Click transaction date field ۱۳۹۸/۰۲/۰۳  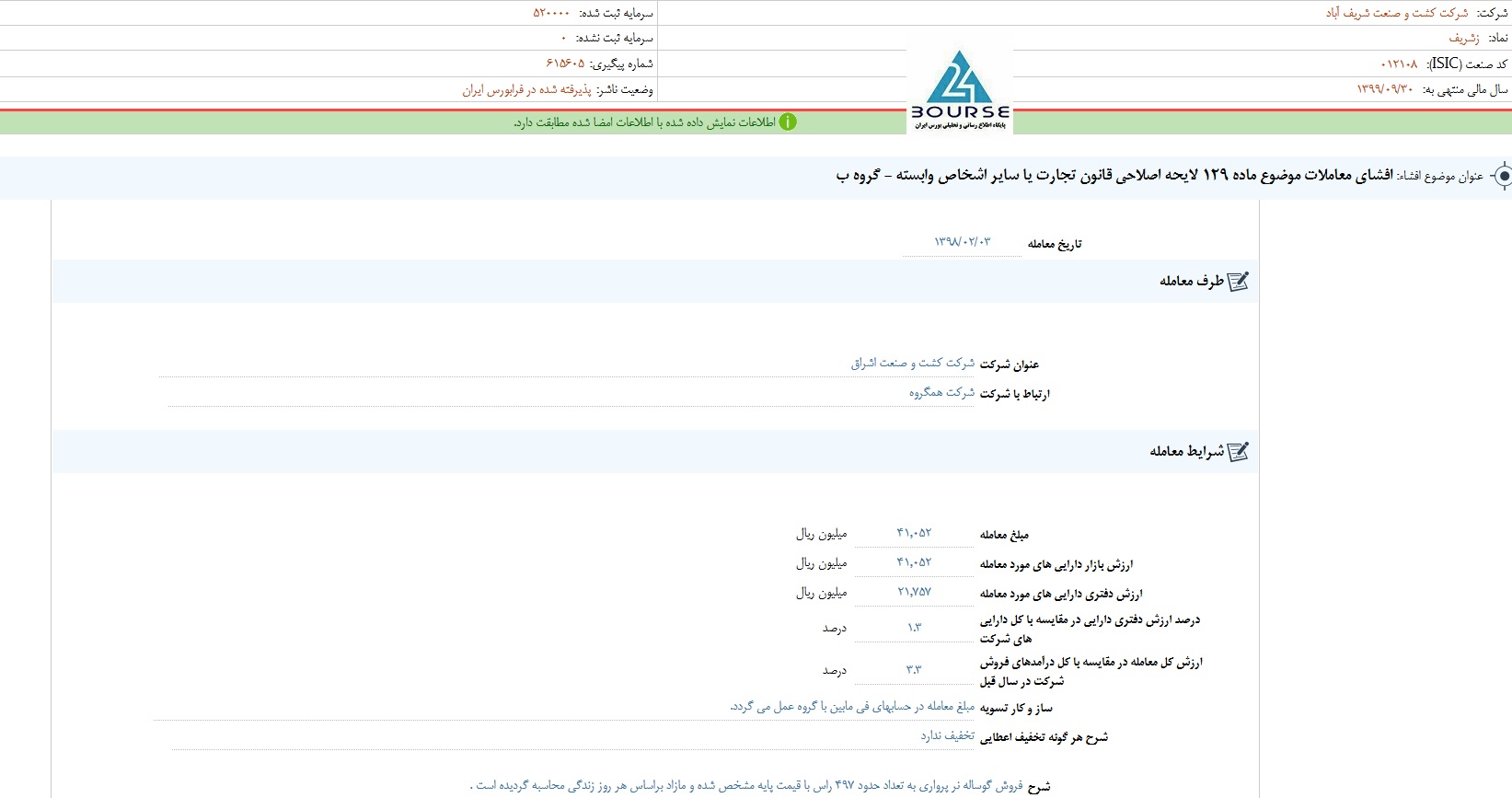click(962, 242)
